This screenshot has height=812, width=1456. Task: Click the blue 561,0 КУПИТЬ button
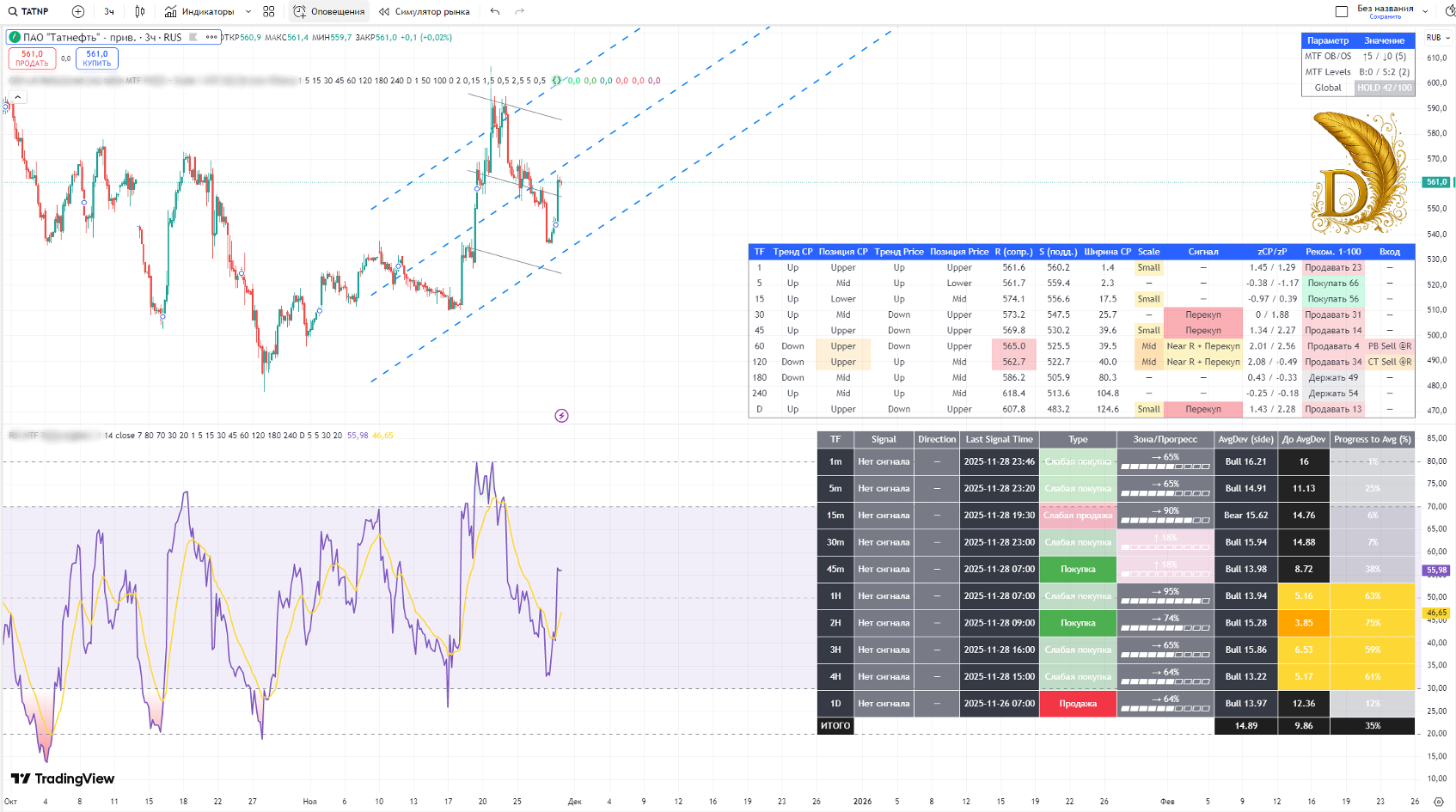click(97, 58)
